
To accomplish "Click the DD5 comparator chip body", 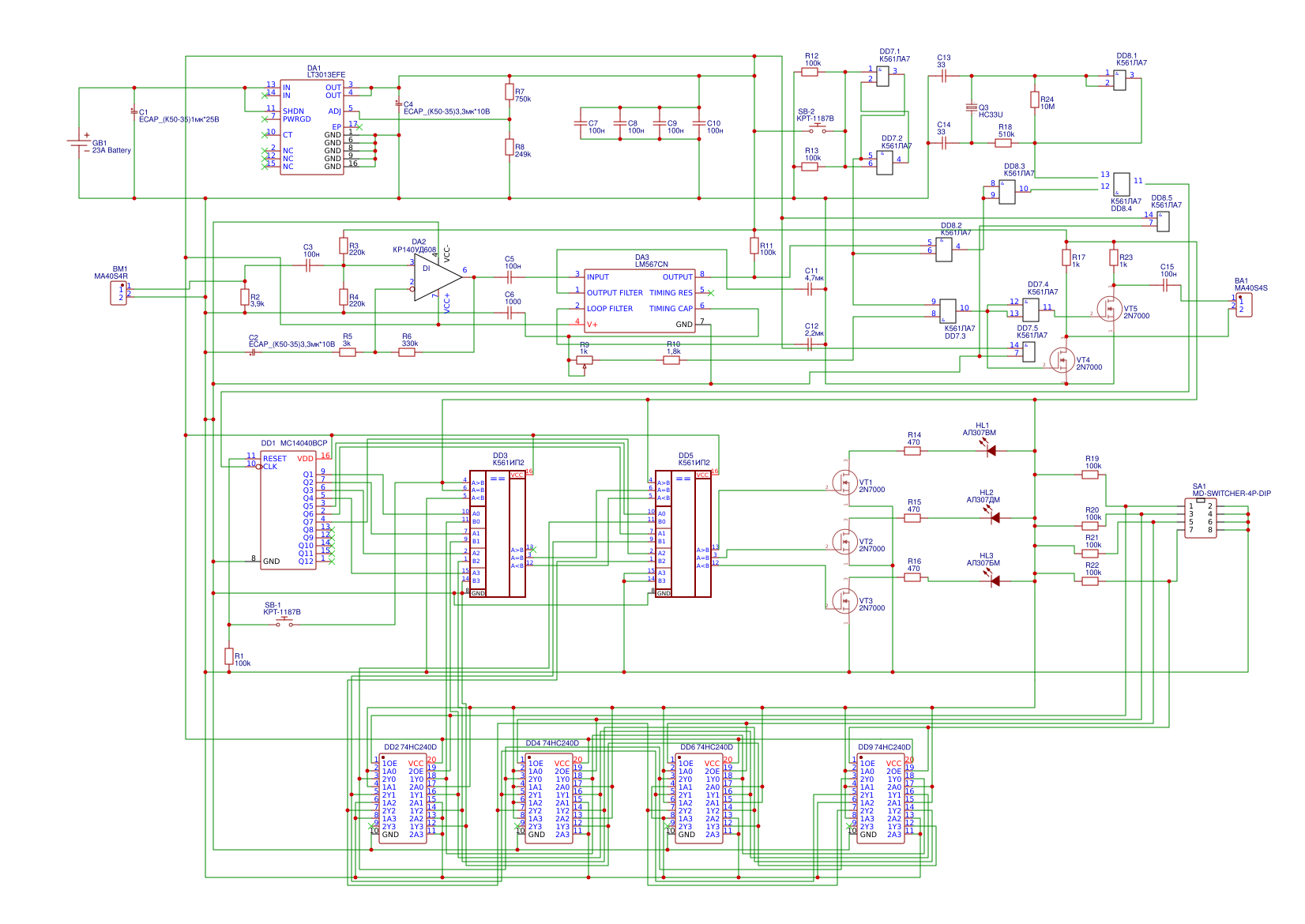I will point(683,534).
